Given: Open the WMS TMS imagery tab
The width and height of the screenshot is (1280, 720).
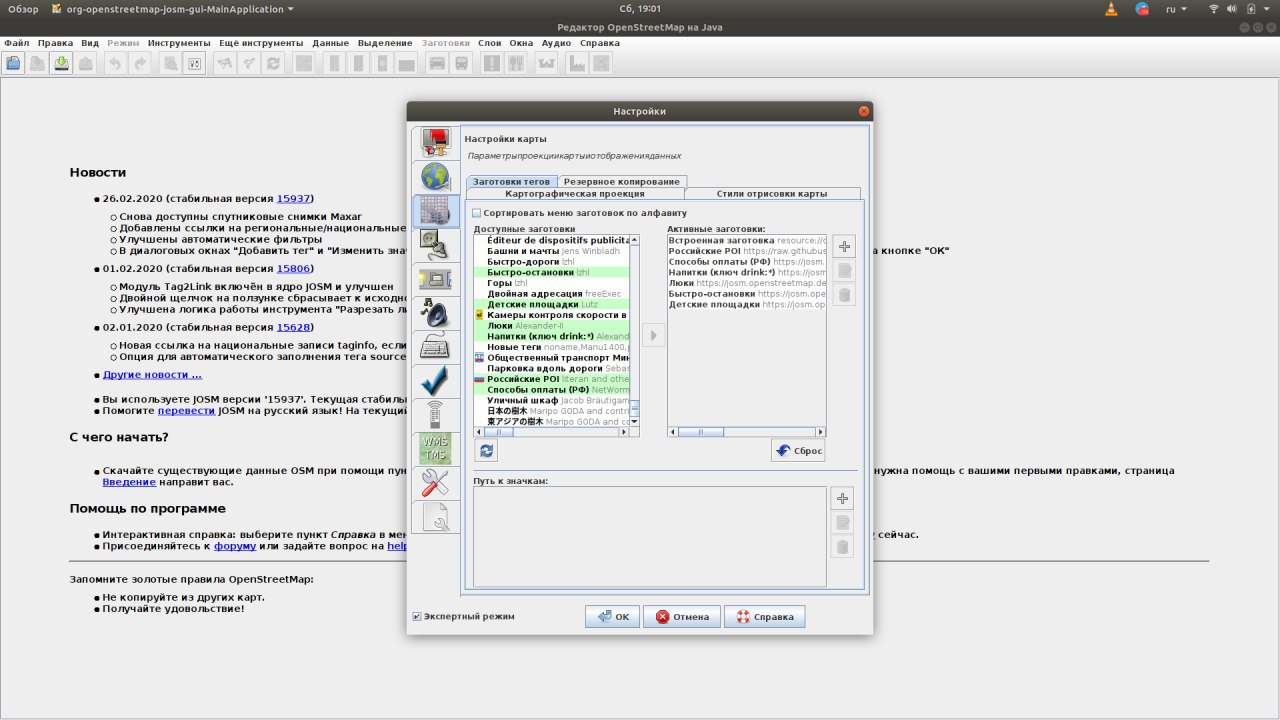Looking at the screenshot, I should click(435, 449).
